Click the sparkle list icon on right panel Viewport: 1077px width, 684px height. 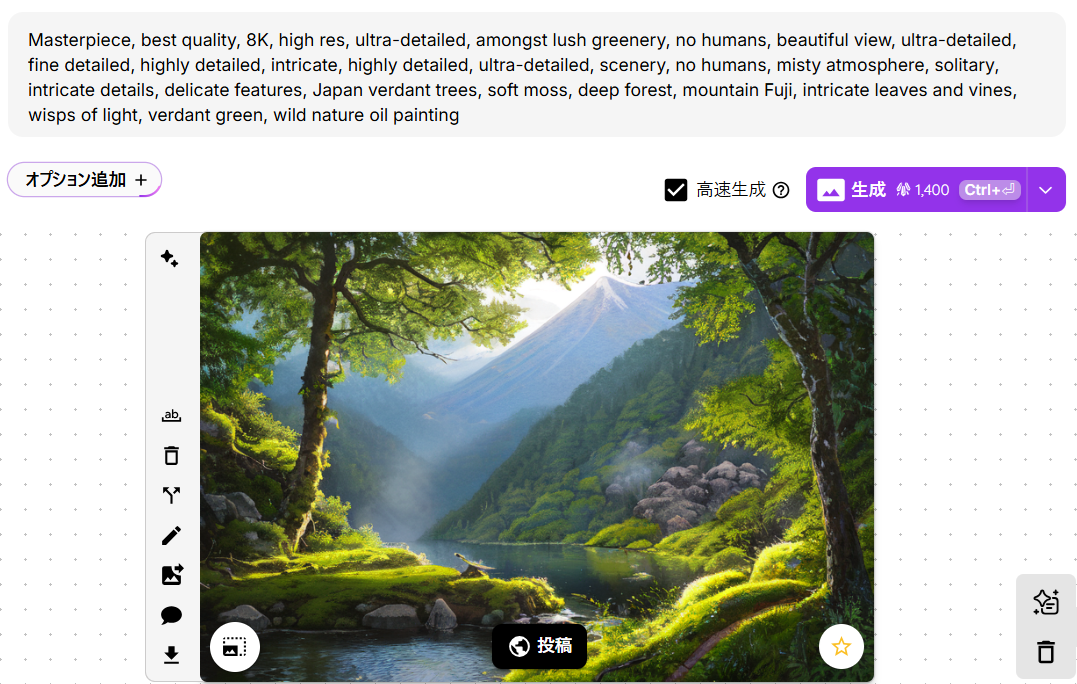coord(1046,602)
